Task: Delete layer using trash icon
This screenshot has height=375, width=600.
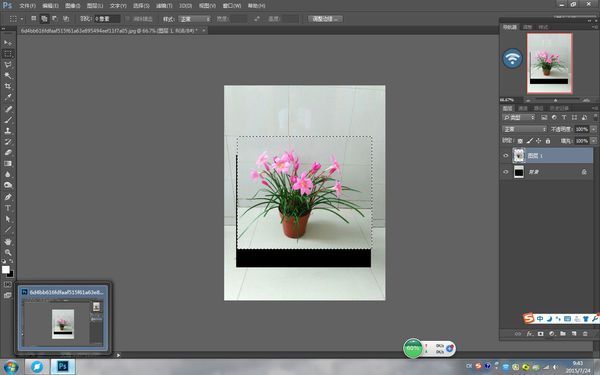Action: 585,334
